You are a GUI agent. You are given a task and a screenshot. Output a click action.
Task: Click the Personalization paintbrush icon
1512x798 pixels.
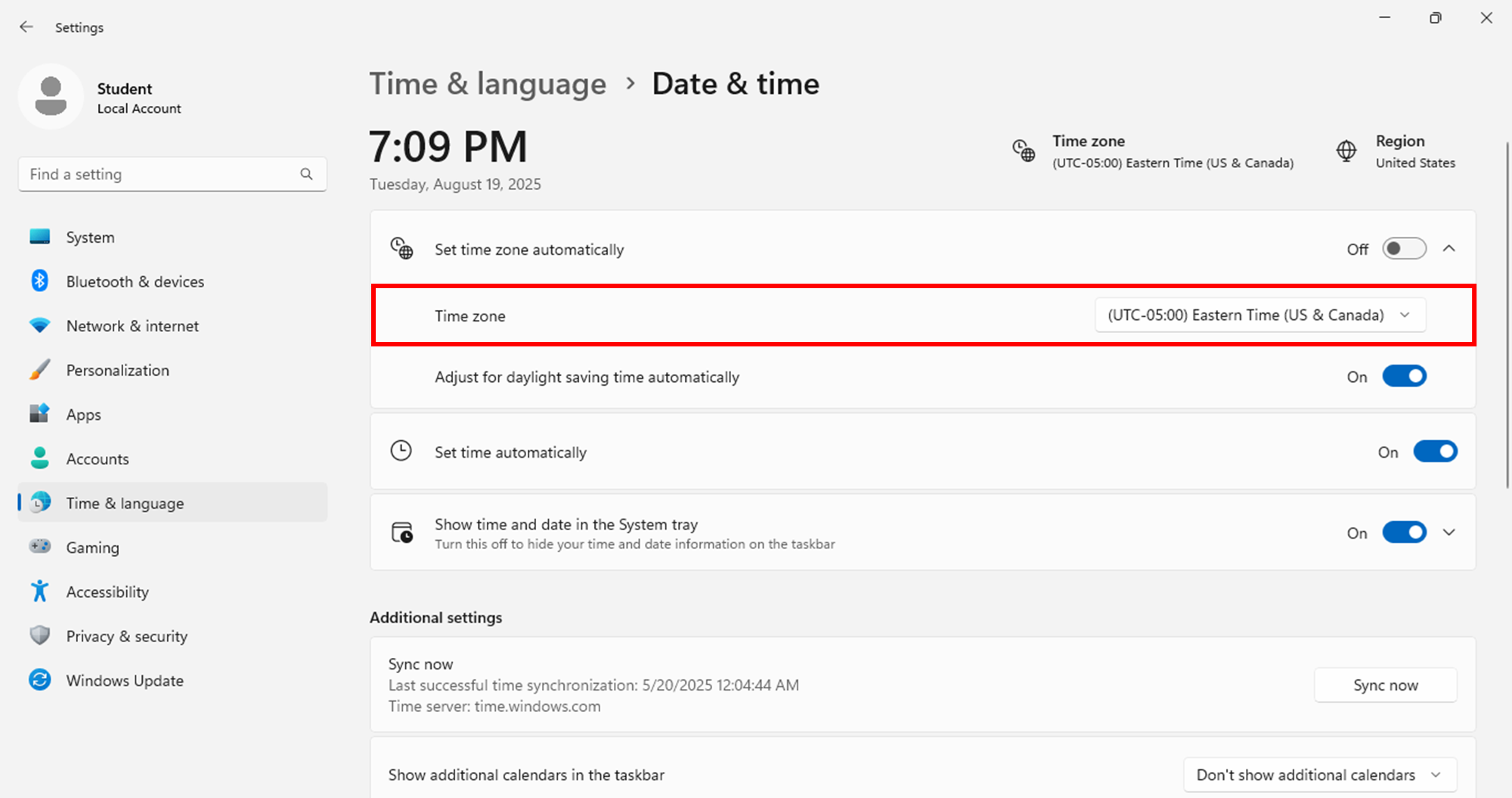[39, 370]
